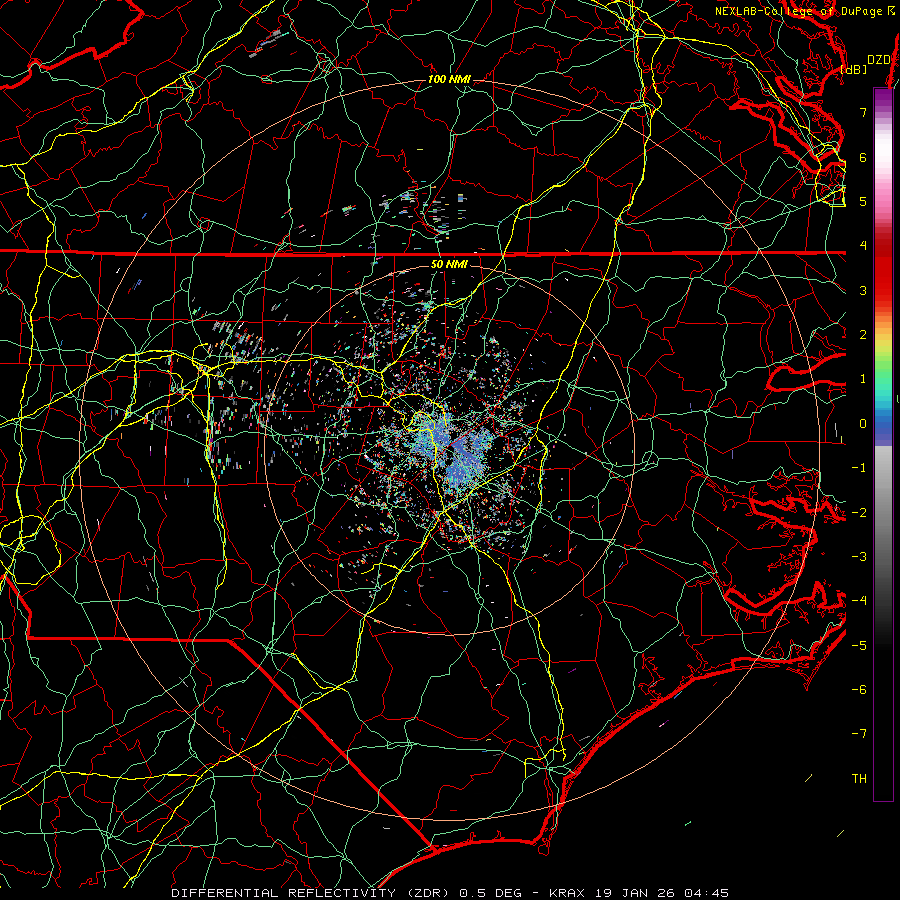Click the 100 NMI range ring label
Screen dimensions: 900x900
point(449,79)
